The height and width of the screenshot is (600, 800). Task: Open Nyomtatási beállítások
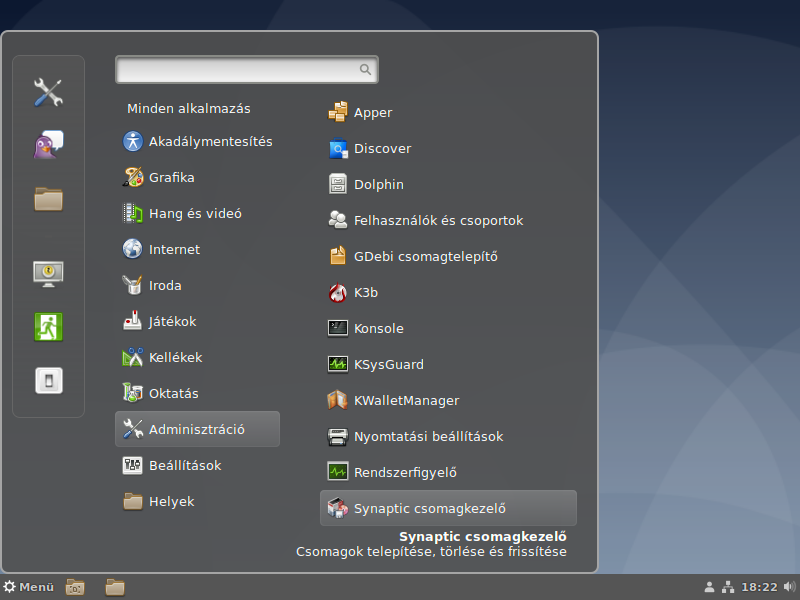(x=448, y=437)
